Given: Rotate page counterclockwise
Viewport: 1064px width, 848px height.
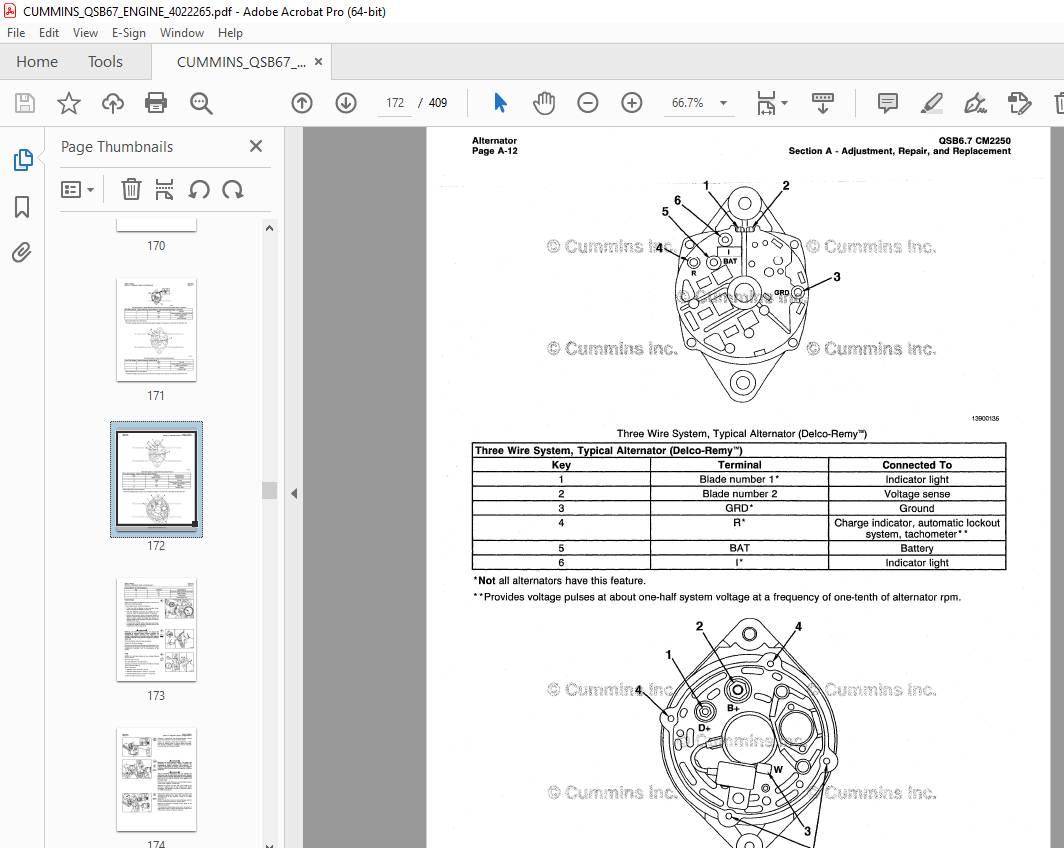Looking at the screenshot, I should (x=199, y=189).
